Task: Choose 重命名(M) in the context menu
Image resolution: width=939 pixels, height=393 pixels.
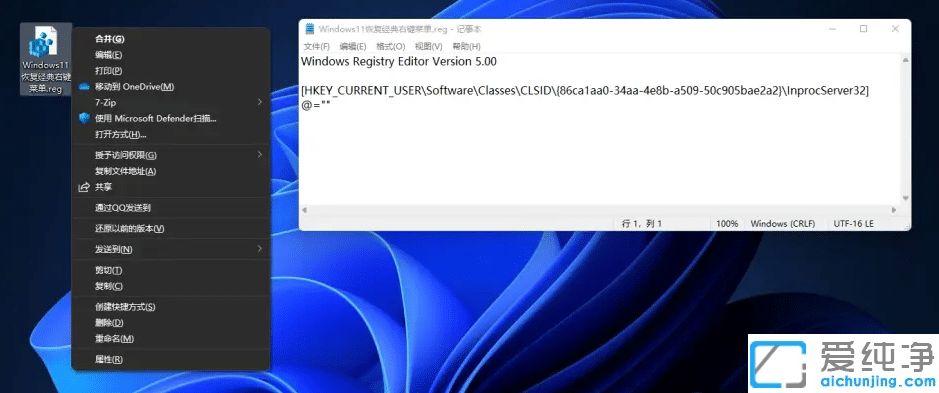Action: coord(171,338)
